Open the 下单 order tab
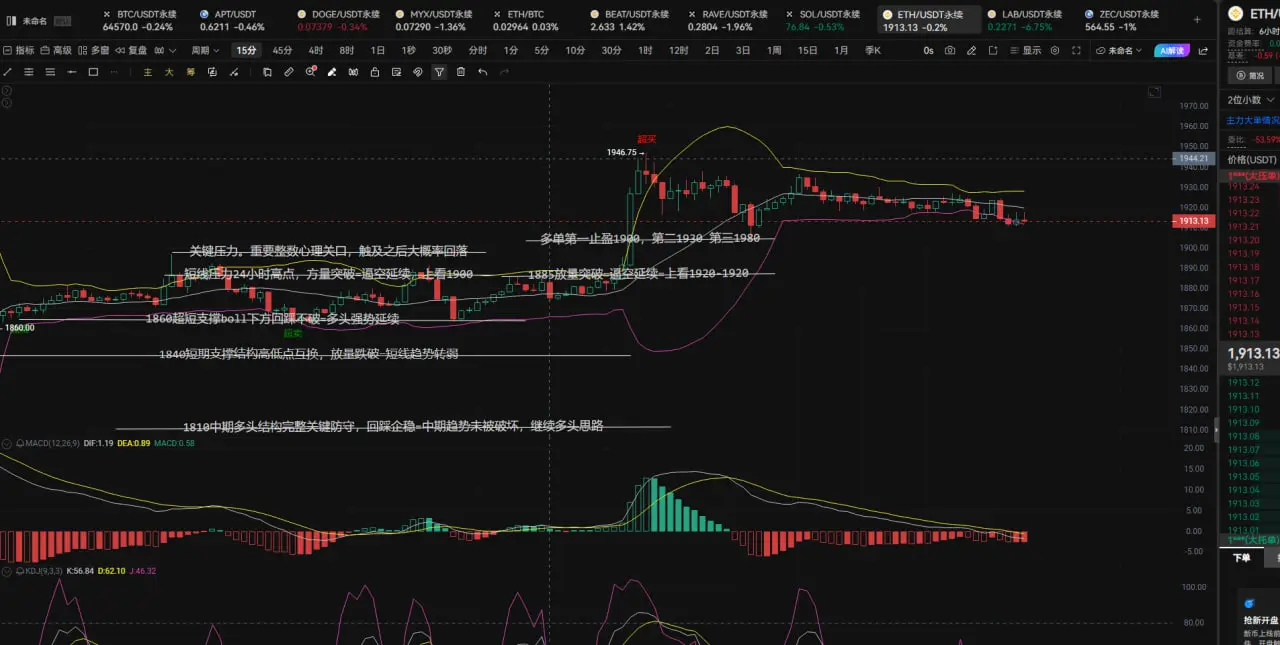1280x645 pixels. point(1241,558)
